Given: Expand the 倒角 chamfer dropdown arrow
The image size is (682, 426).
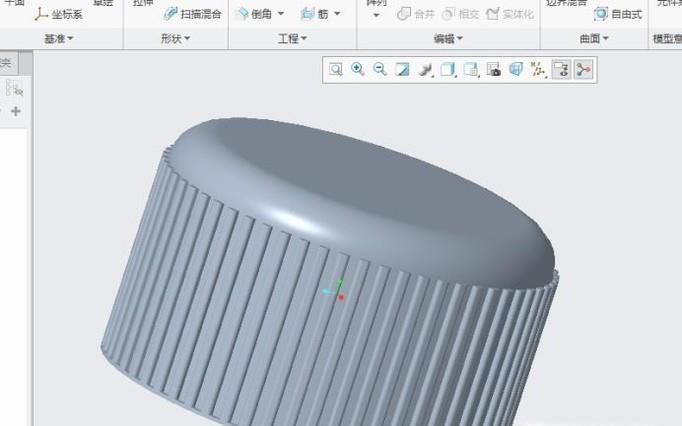Looking at the screenshot, I should [281, 14].
